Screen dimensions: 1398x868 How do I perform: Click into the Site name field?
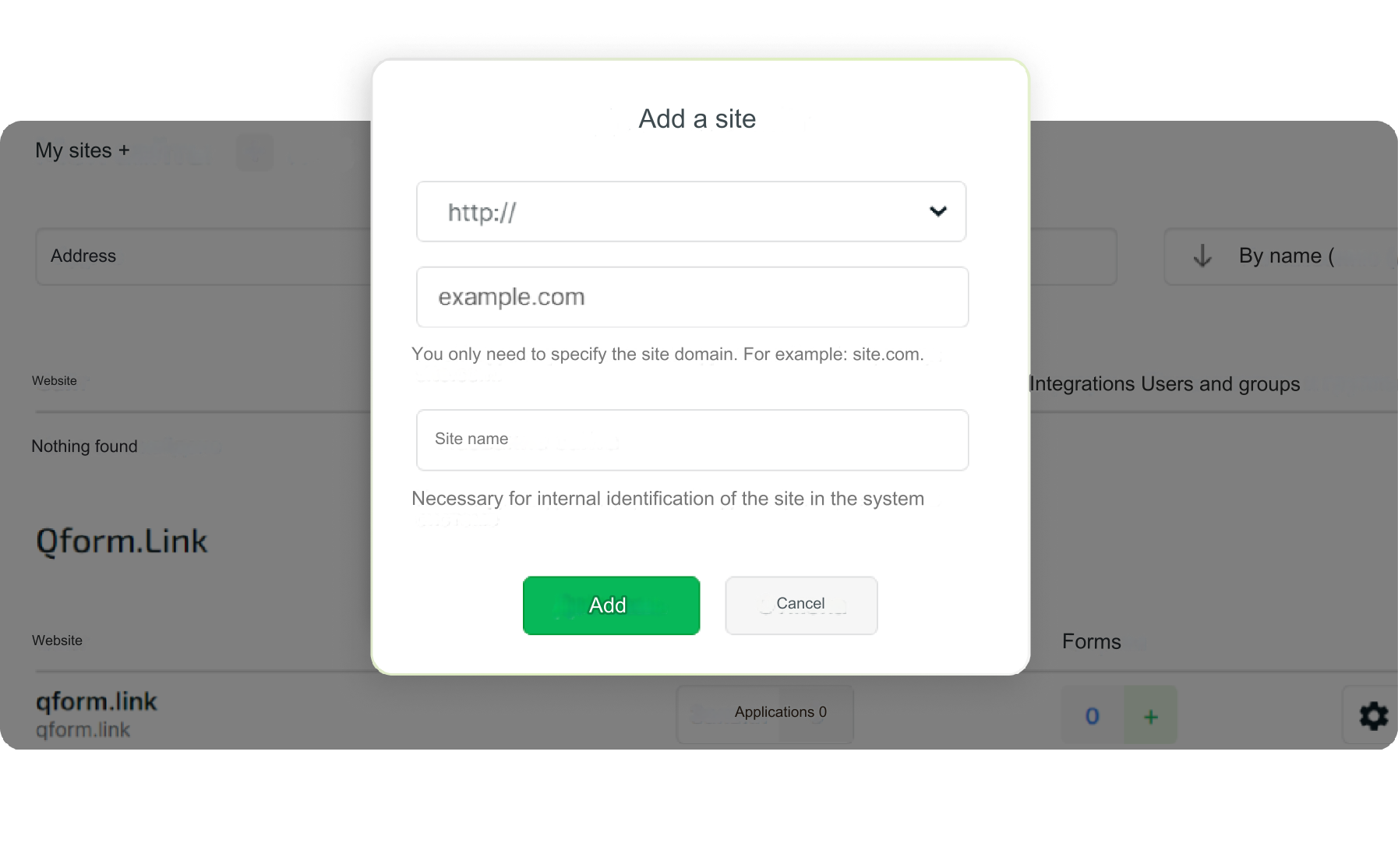[x=692, y=440]
